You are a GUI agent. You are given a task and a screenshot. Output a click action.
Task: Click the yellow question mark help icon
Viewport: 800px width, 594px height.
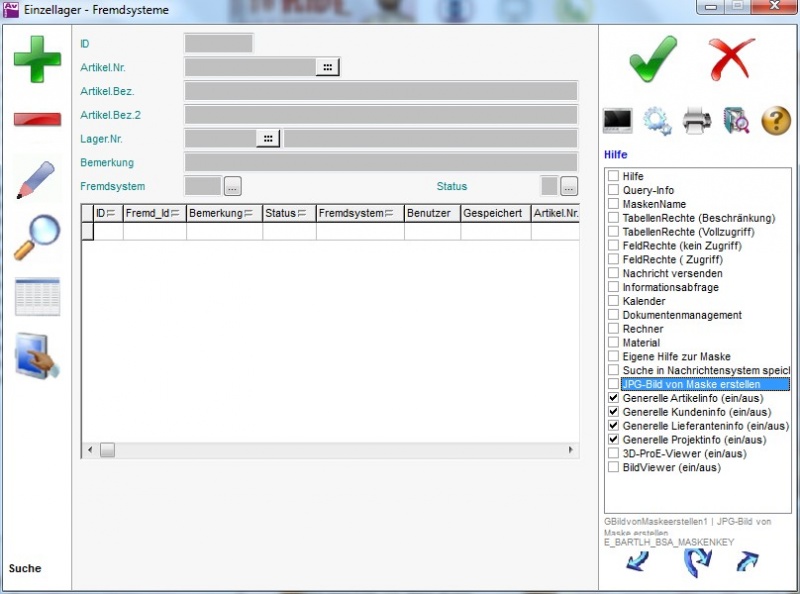[x=776, y=121]
